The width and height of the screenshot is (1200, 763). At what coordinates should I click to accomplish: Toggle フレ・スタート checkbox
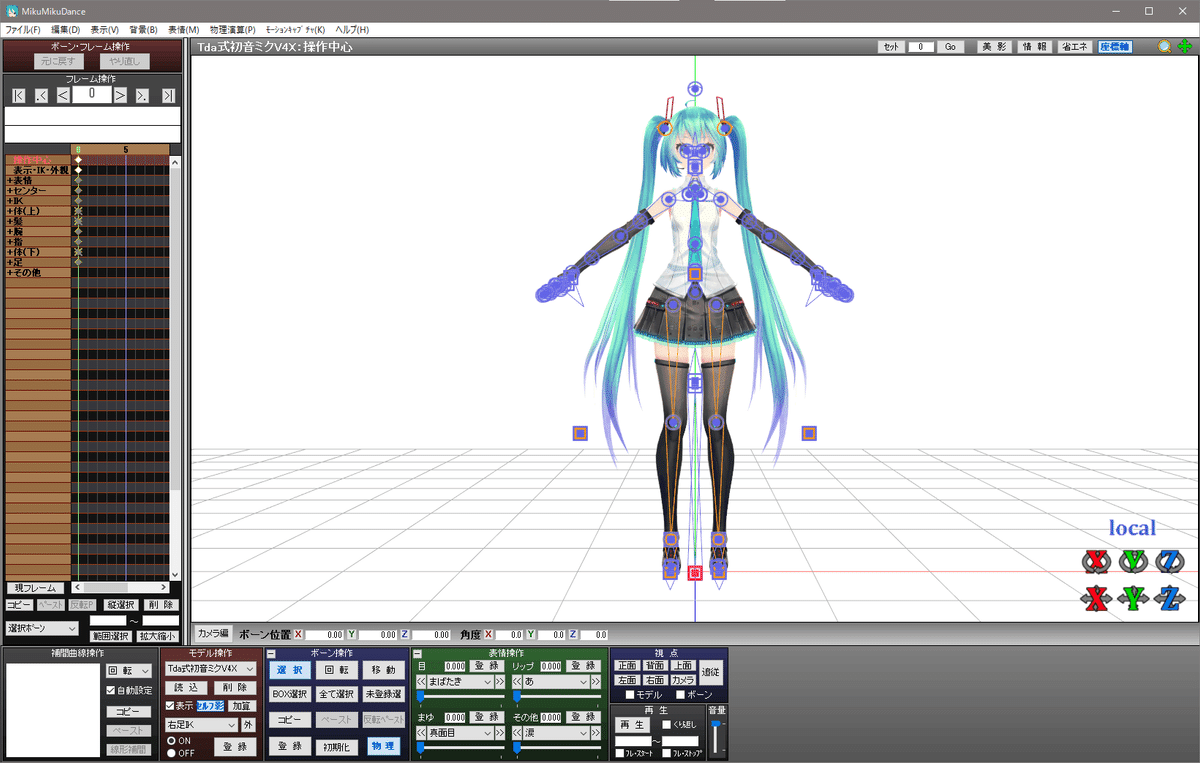tap(620, 753)
